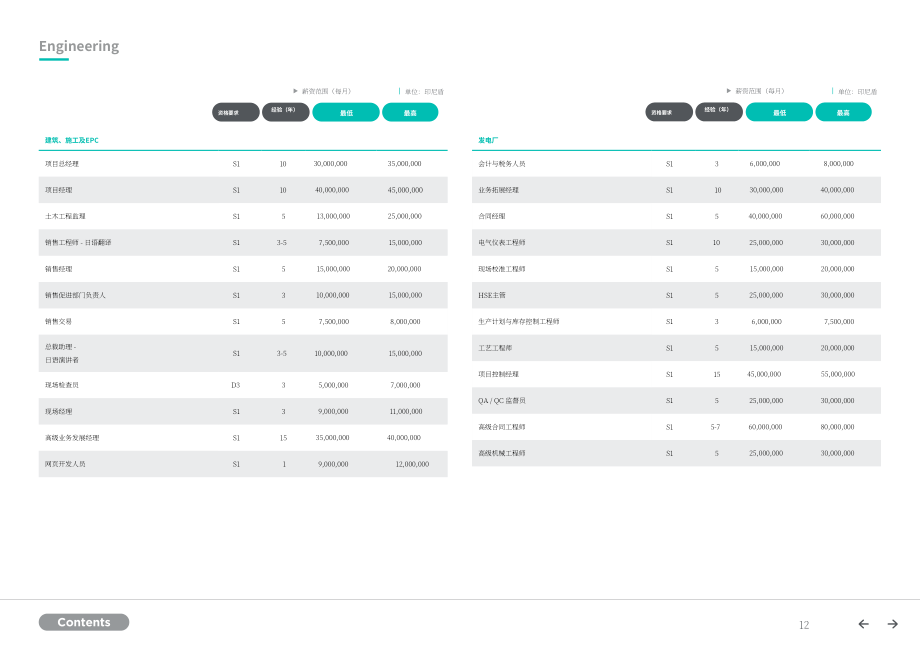Viewport: 920px width, 651px height.
Task: Click the triangle marker beside right 薪资范围(每月)
Action: tap(729, 91)
